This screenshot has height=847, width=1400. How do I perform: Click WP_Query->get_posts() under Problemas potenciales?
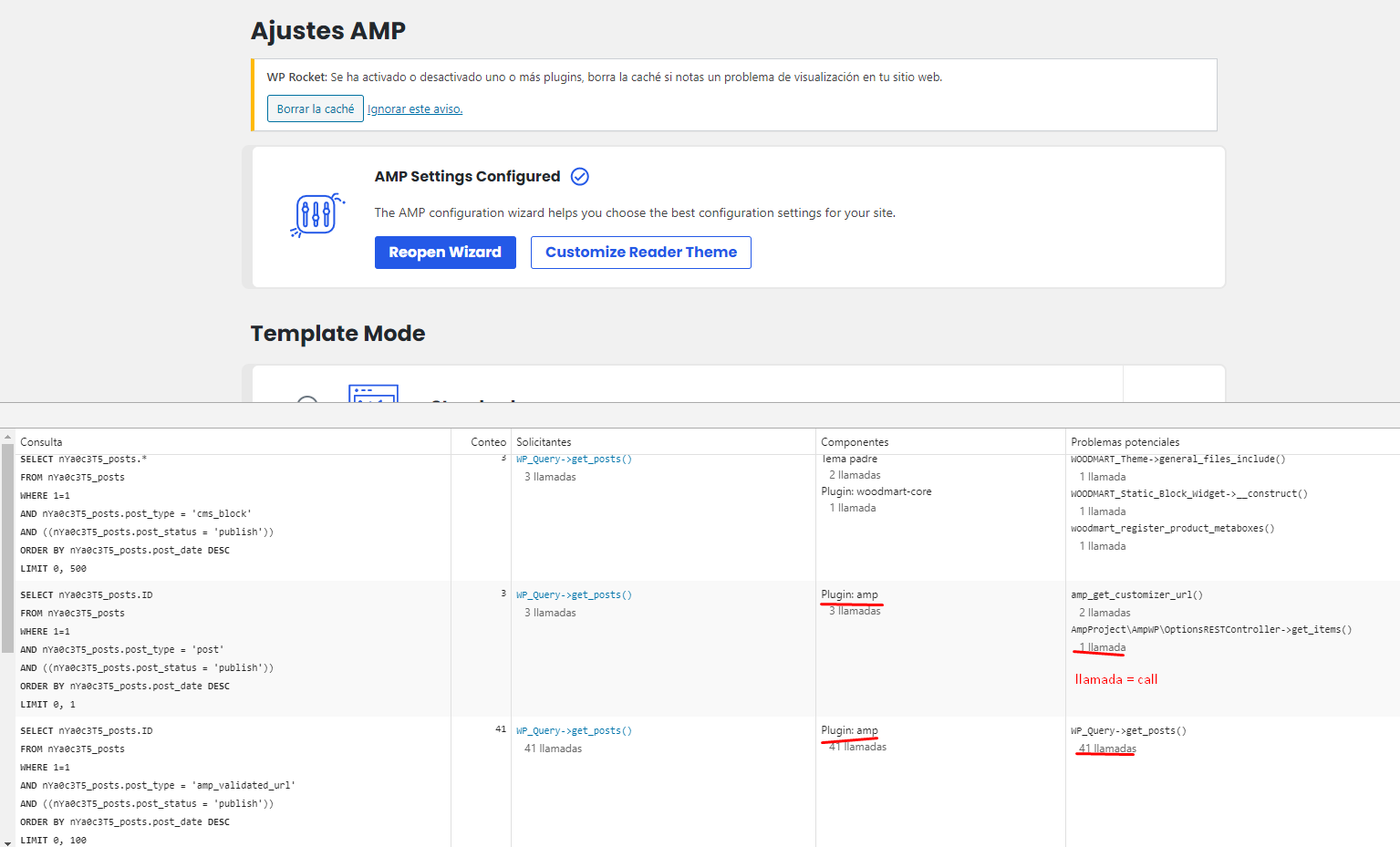(1128, 731)
